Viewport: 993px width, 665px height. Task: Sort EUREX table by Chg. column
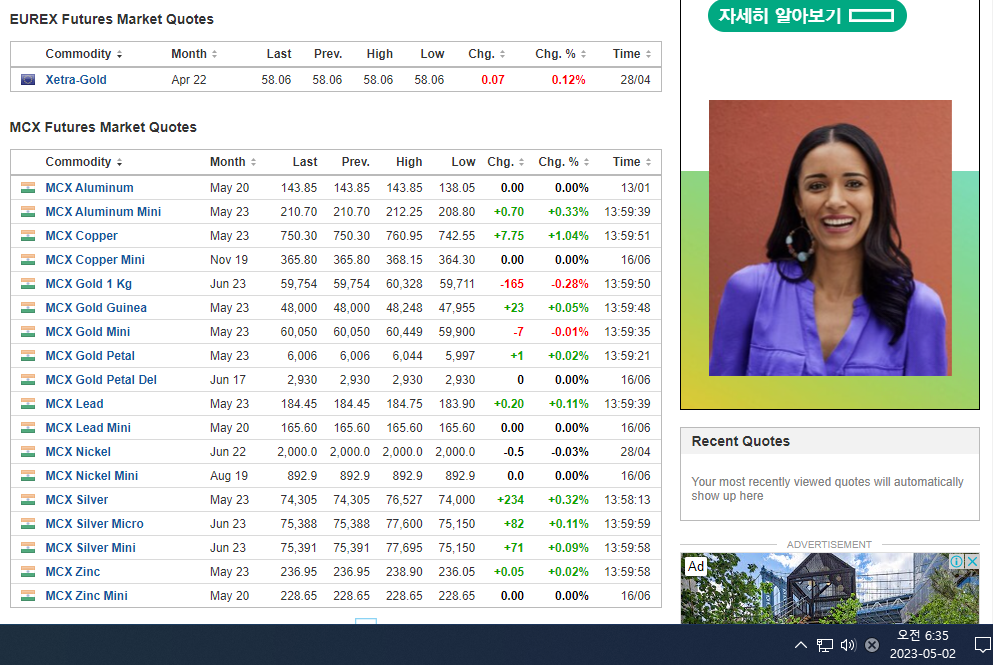click(x=486, y=54)
